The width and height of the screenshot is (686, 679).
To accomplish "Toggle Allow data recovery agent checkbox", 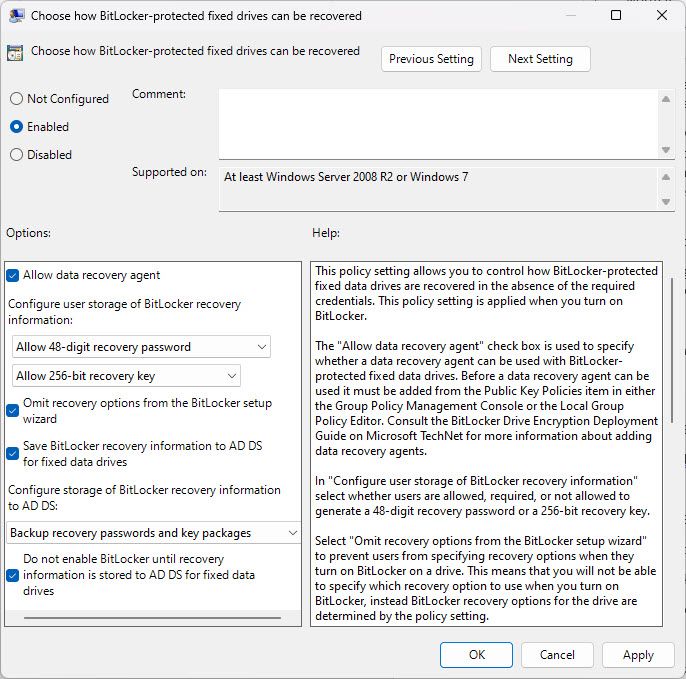I will 13,275.
